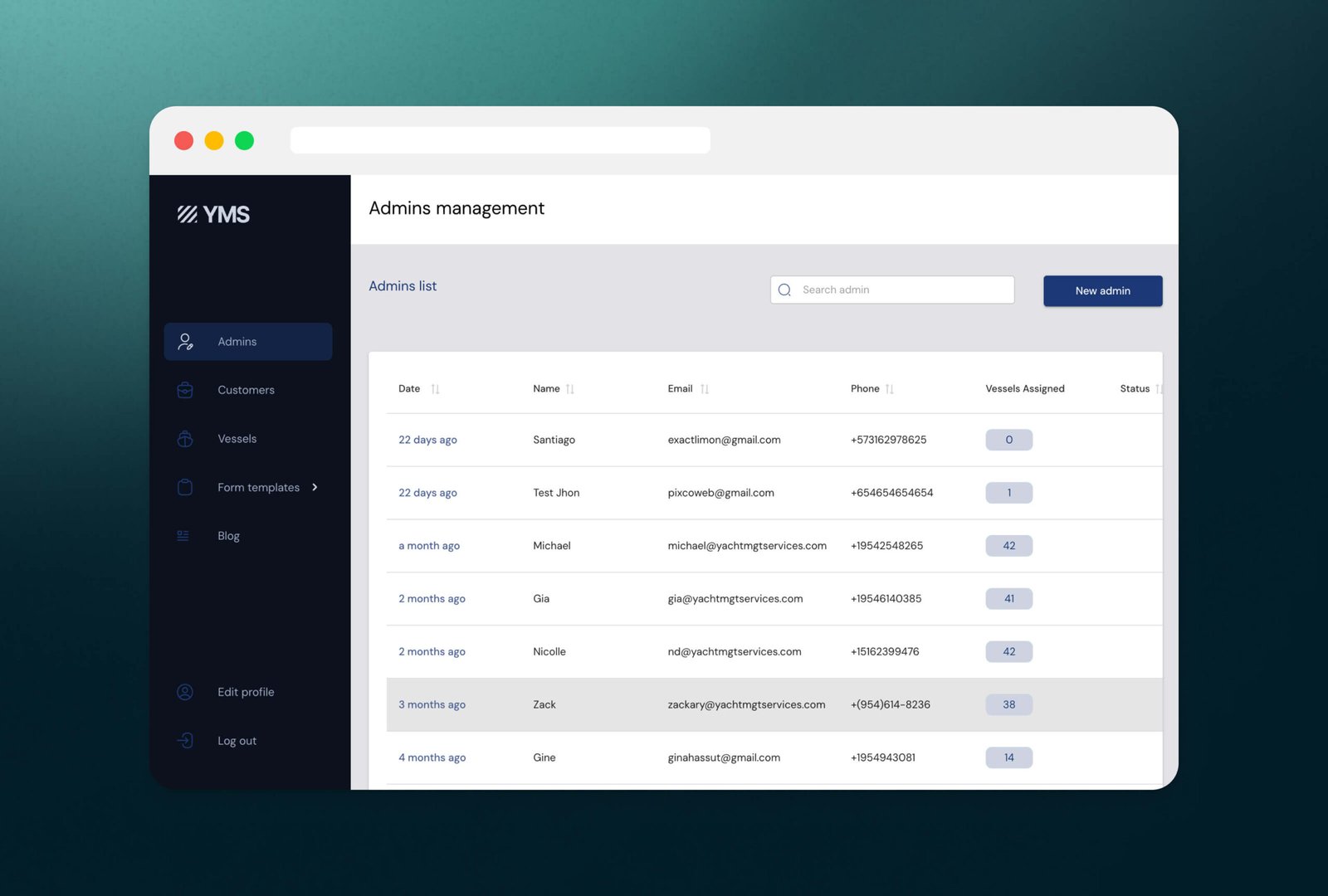Image resolution: width=1328 pixels, height=896 pixels.
Task: Sort table by Name column arrows
Action: click(570, 389)
